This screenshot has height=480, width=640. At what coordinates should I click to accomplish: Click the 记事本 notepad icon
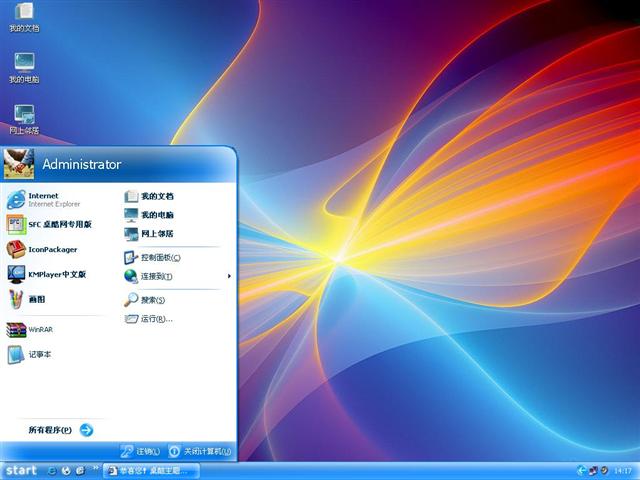coord(16,354)
